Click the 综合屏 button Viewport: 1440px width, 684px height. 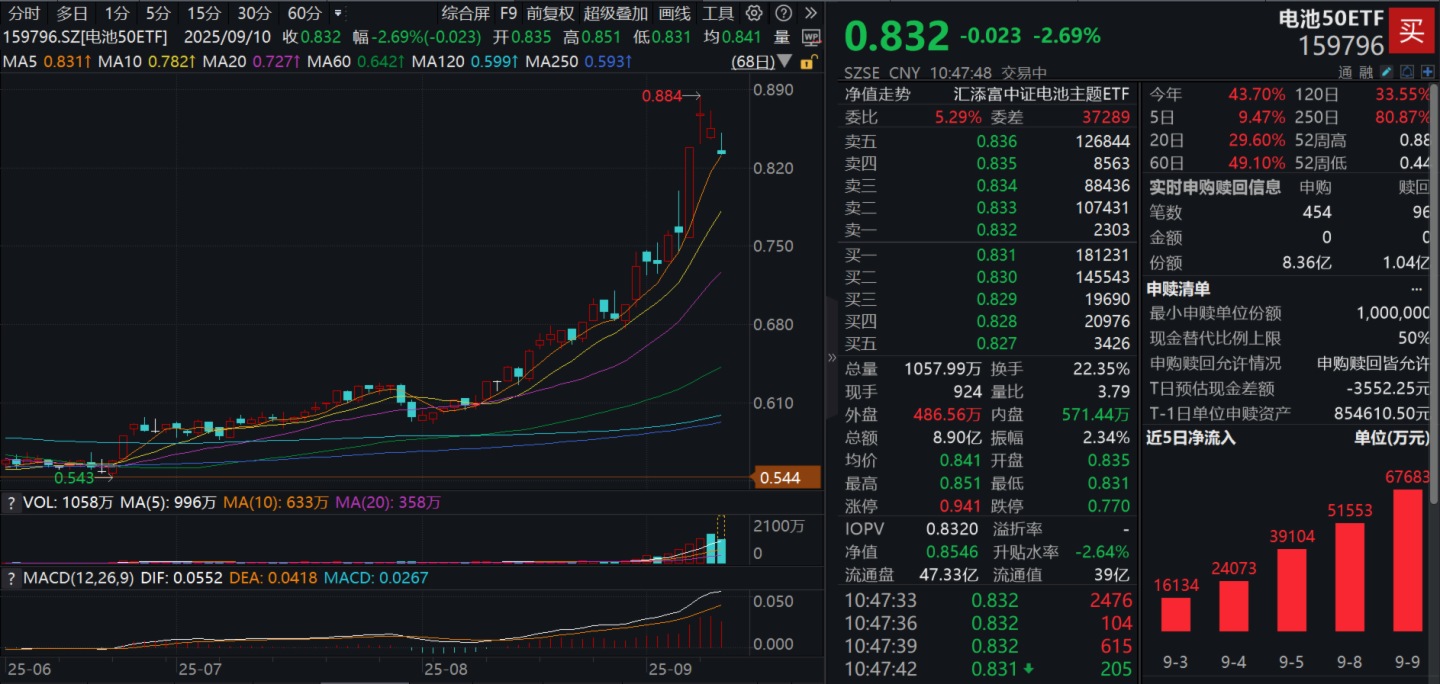tap(465, 14)
